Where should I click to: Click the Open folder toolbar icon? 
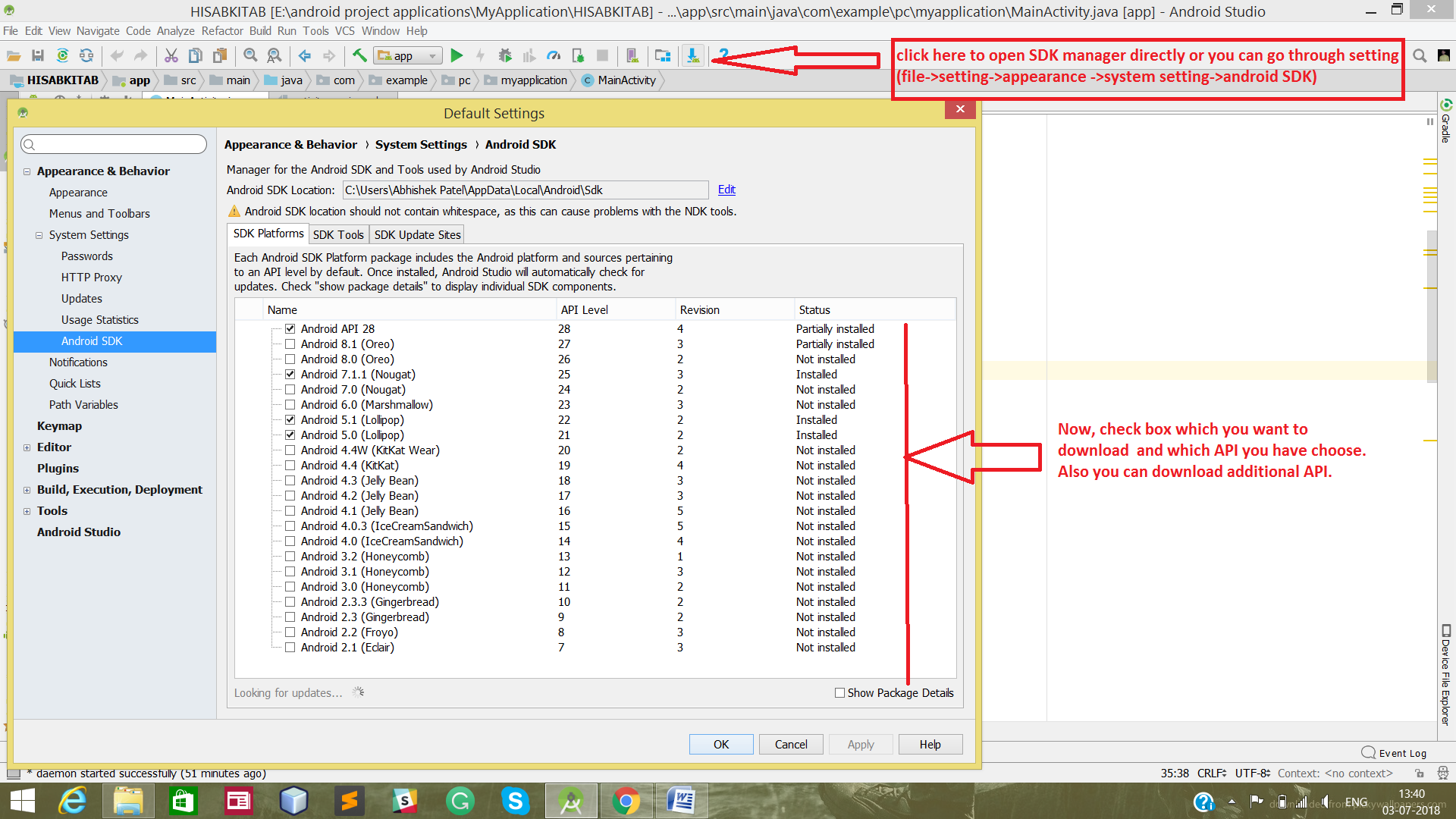point(14,55)
